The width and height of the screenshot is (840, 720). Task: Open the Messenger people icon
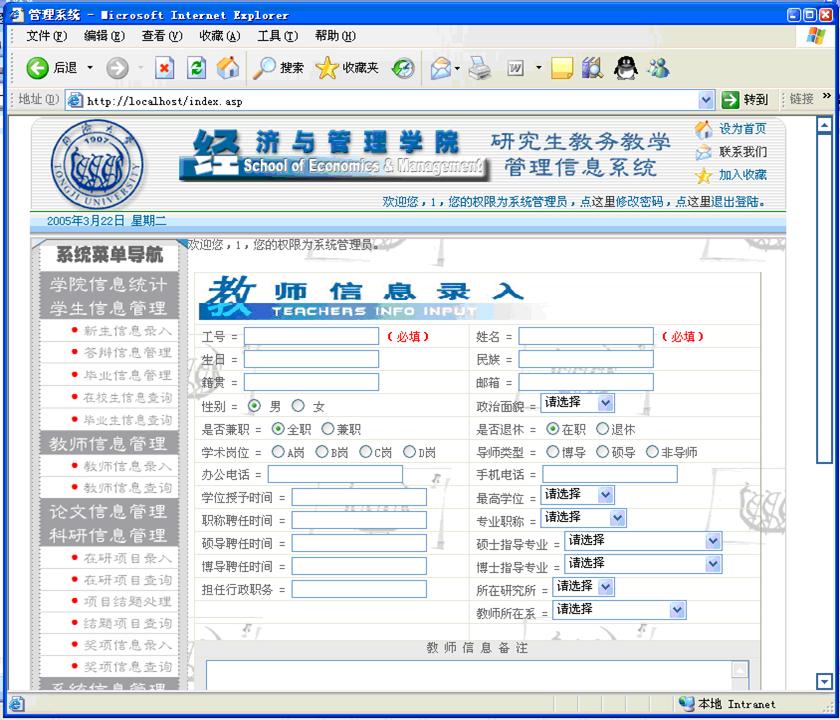tap(658, 68)
